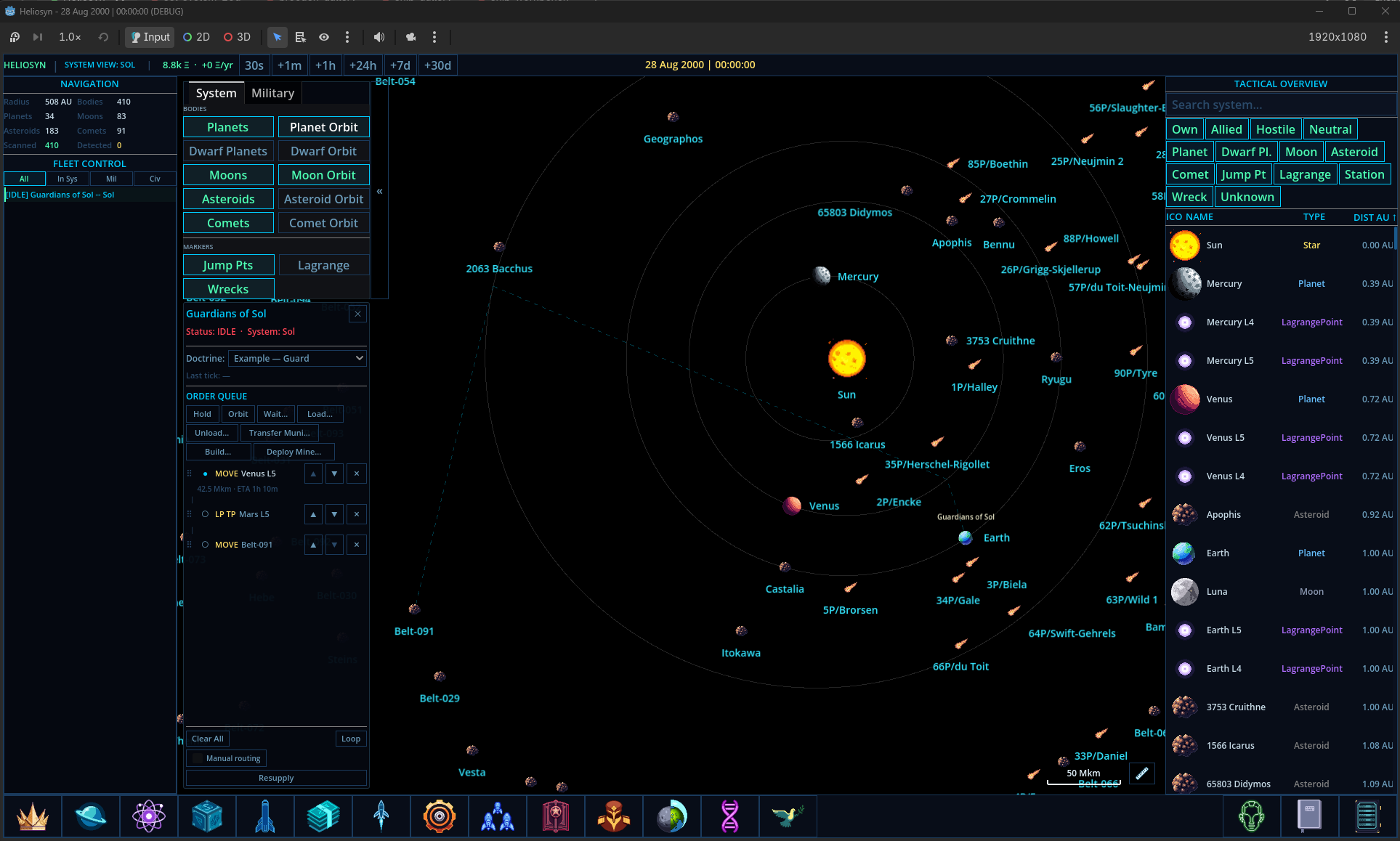Open the notebook journal icon
Viewport: 1400px width, 841px height.
[1310, 816]
